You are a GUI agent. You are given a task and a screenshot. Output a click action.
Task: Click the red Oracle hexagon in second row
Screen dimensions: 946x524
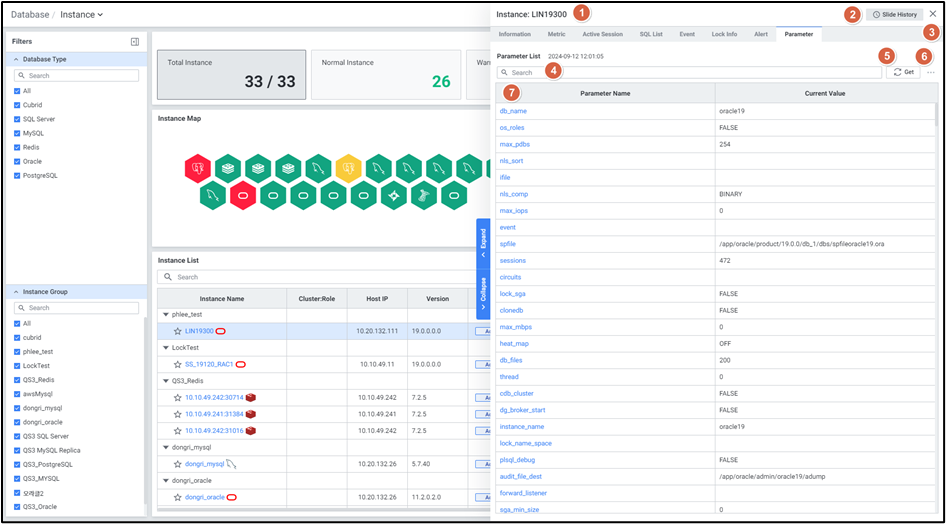(243, 195)
